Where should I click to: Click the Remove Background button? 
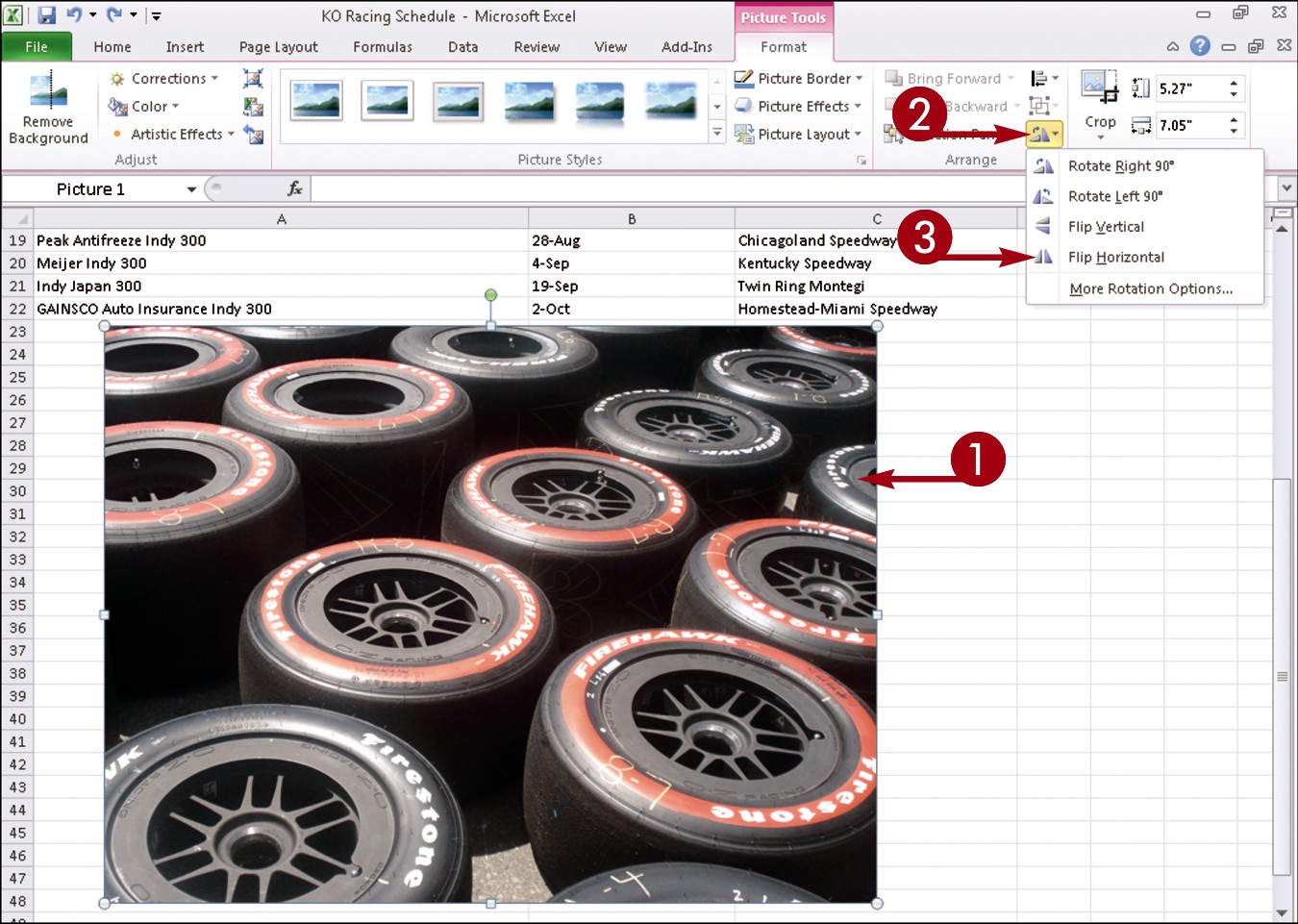[x=48, y=108]
